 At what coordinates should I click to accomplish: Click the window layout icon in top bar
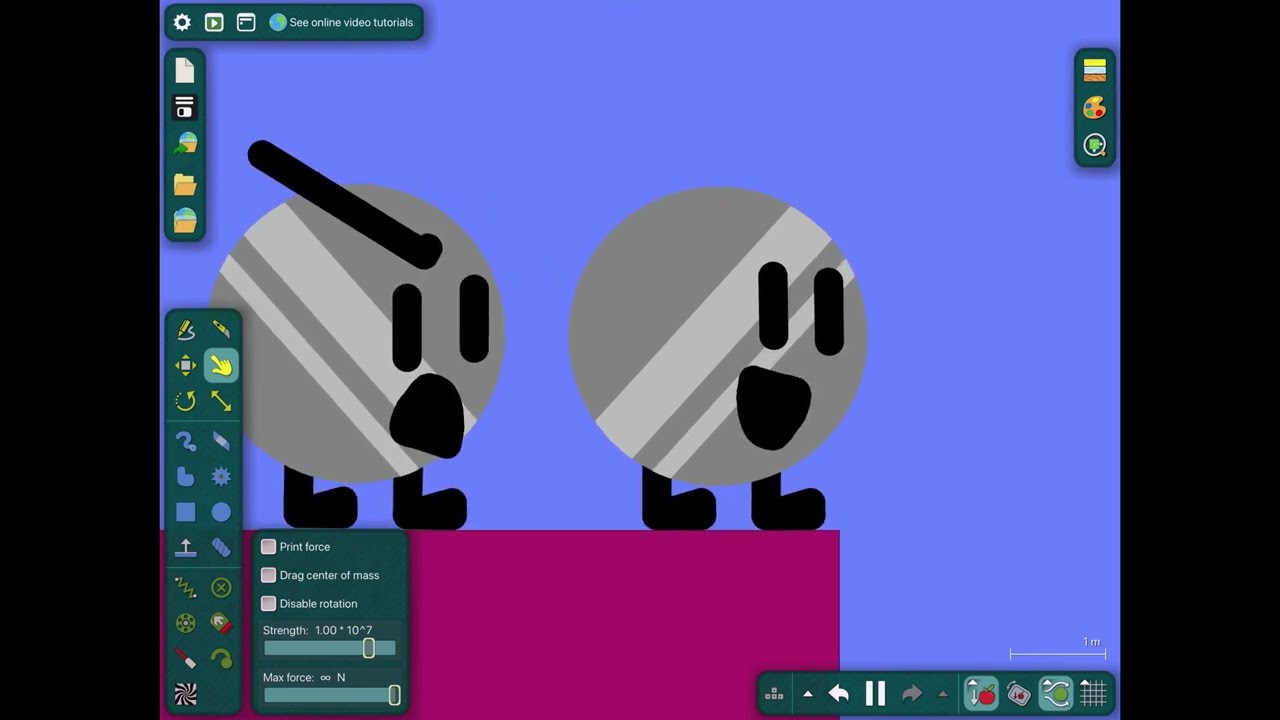coord(246,22)
